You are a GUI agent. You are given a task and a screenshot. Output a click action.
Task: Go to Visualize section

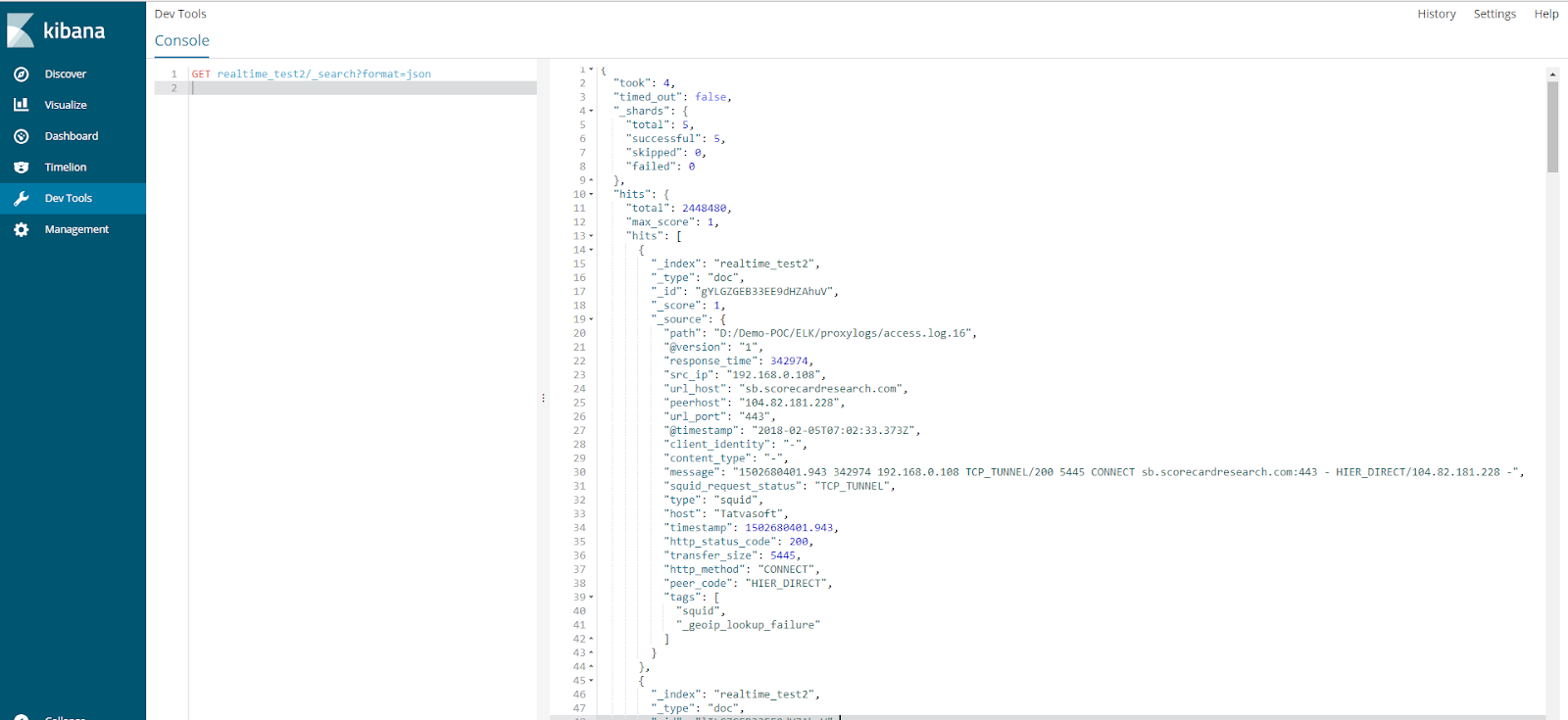[x=66, y=105]
